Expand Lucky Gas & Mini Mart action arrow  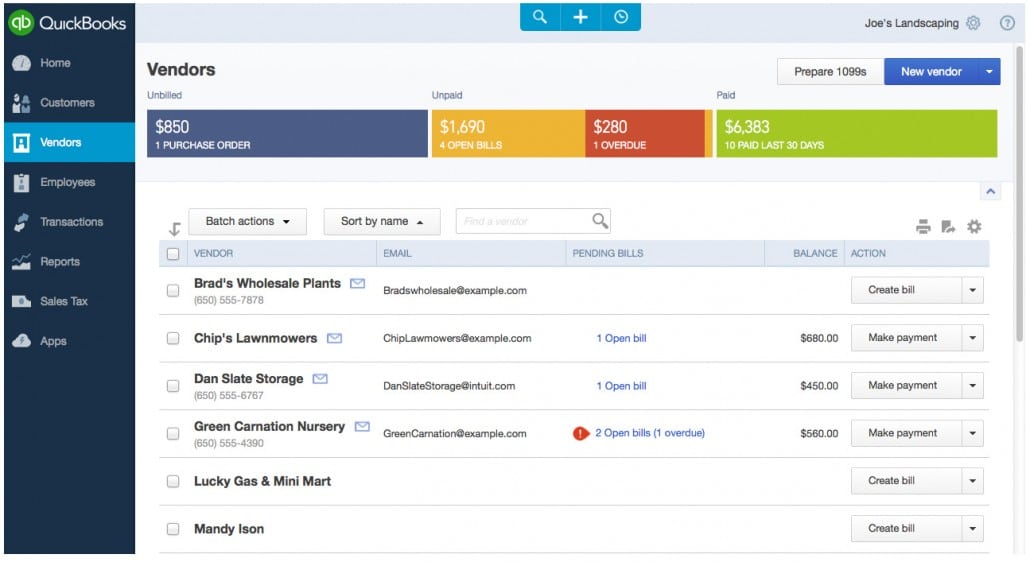point(973,481)
